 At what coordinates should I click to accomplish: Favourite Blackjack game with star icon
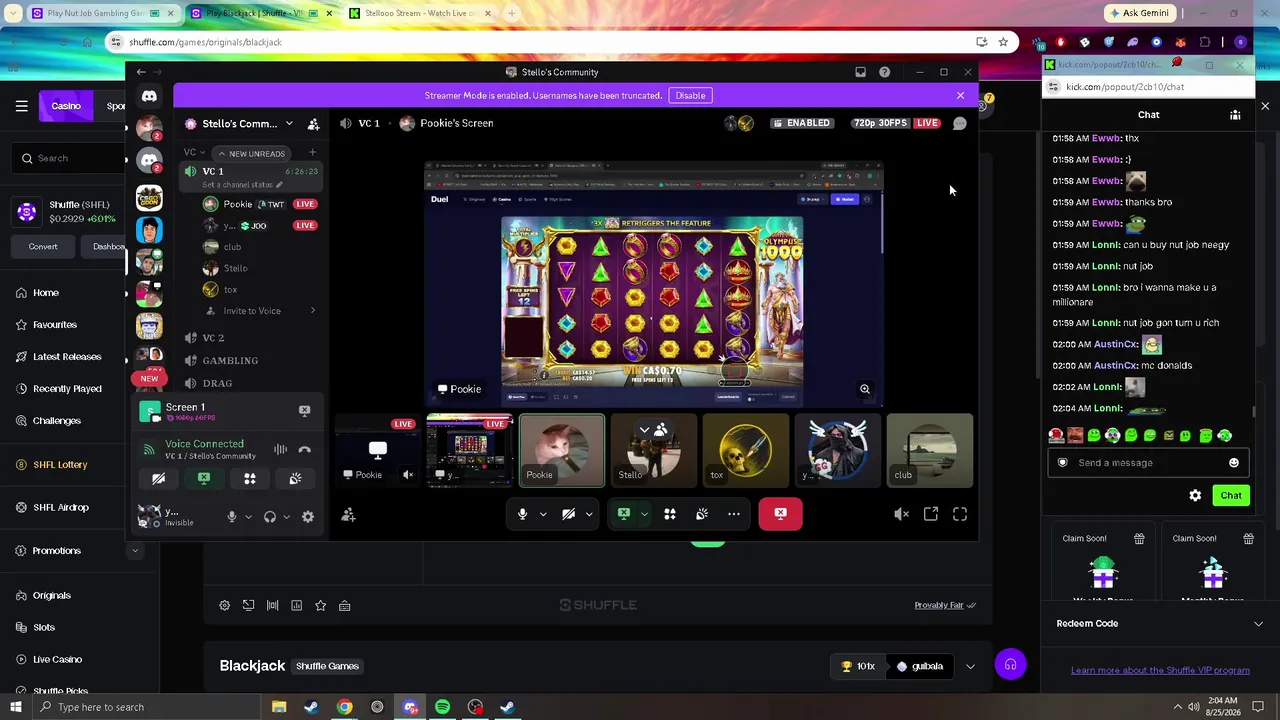pos(320,605)
